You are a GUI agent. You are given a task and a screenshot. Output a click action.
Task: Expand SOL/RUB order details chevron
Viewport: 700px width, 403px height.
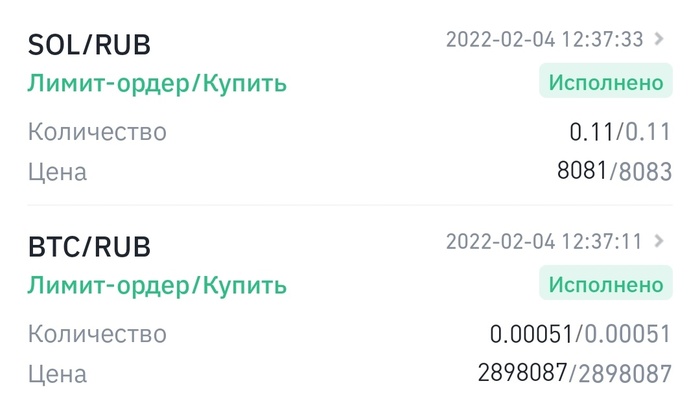(659, 40)
